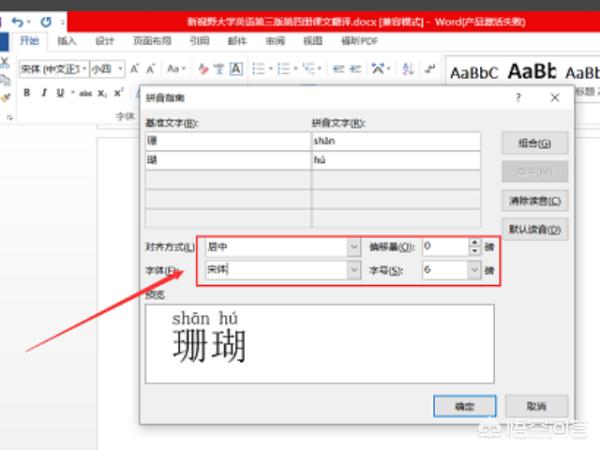Click the 默认读音 button
This screenshot has height=450, width=600.
(x=534, y=230)
